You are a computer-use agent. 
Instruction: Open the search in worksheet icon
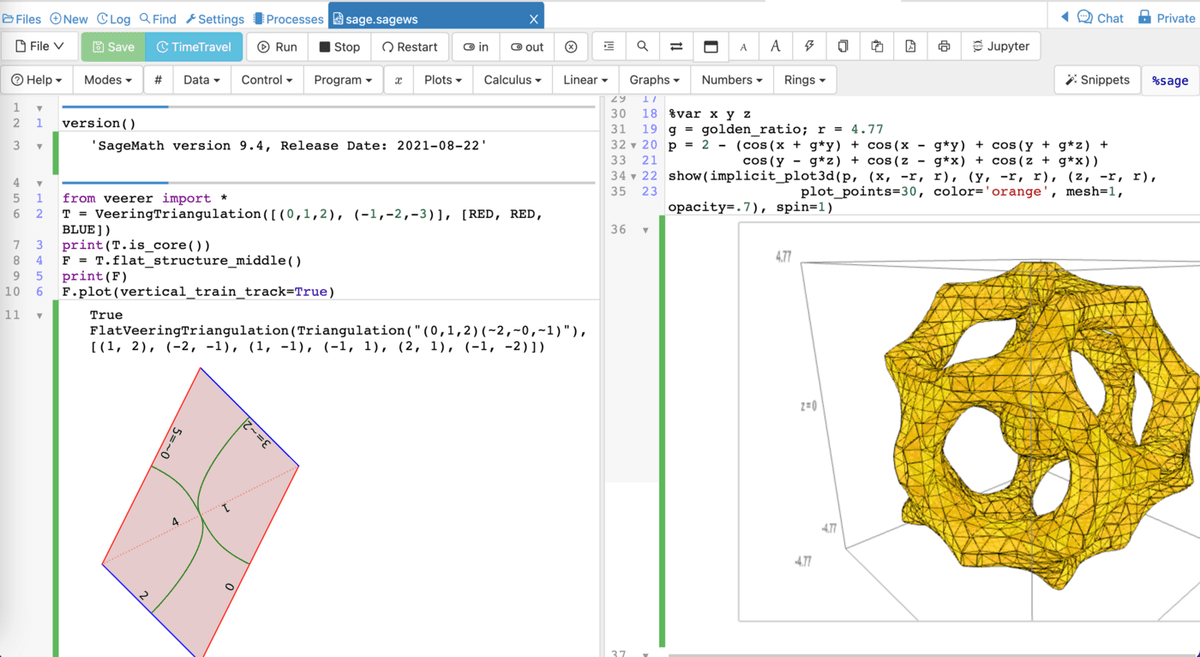(641, 46)
